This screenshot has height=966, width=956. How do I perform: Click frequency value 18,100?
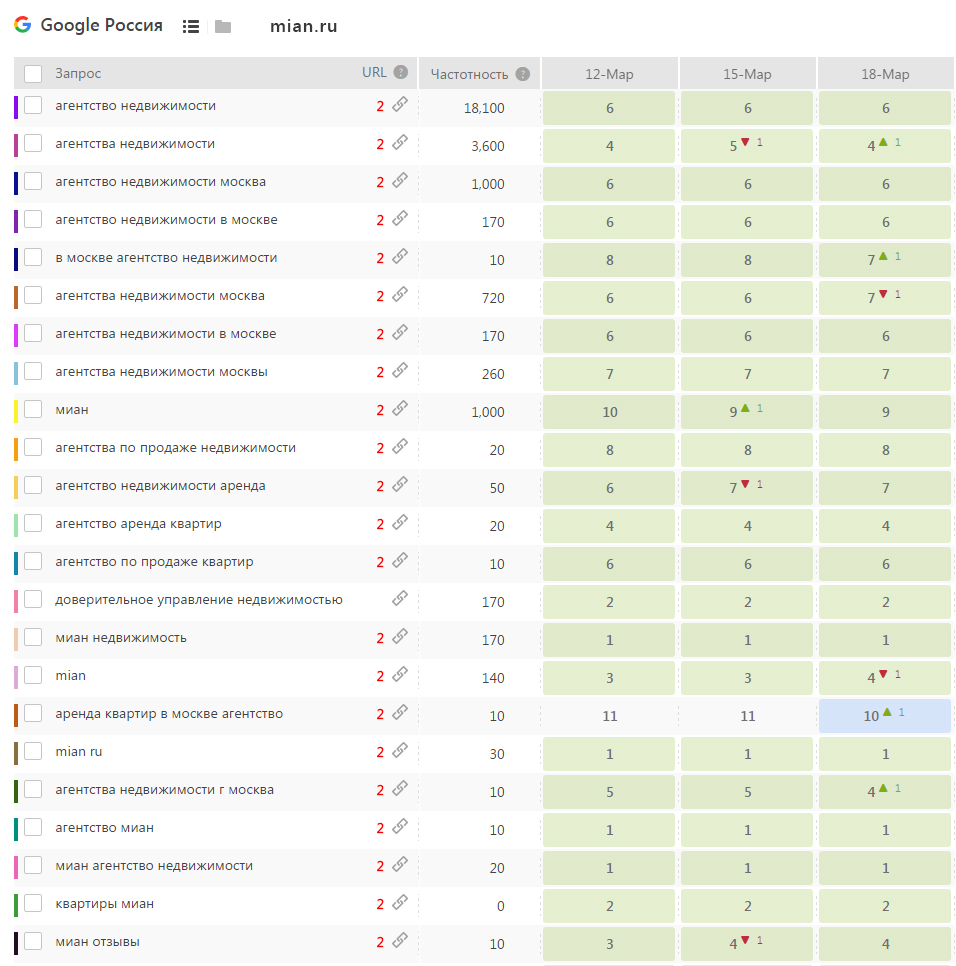click(484, 108)
